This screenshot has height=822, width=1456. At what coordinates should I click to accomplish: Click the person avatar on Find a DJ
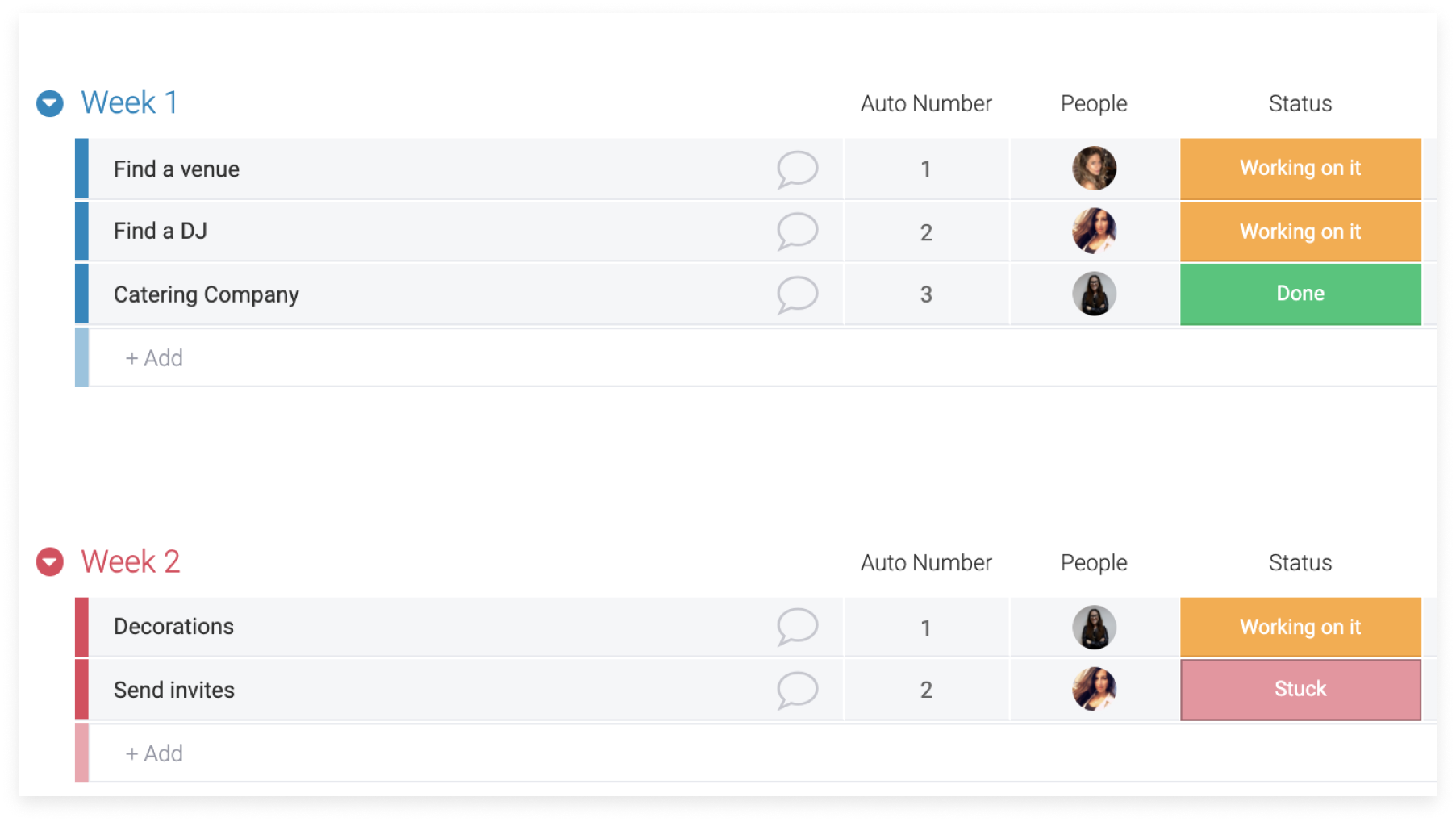click(1094, 231)
